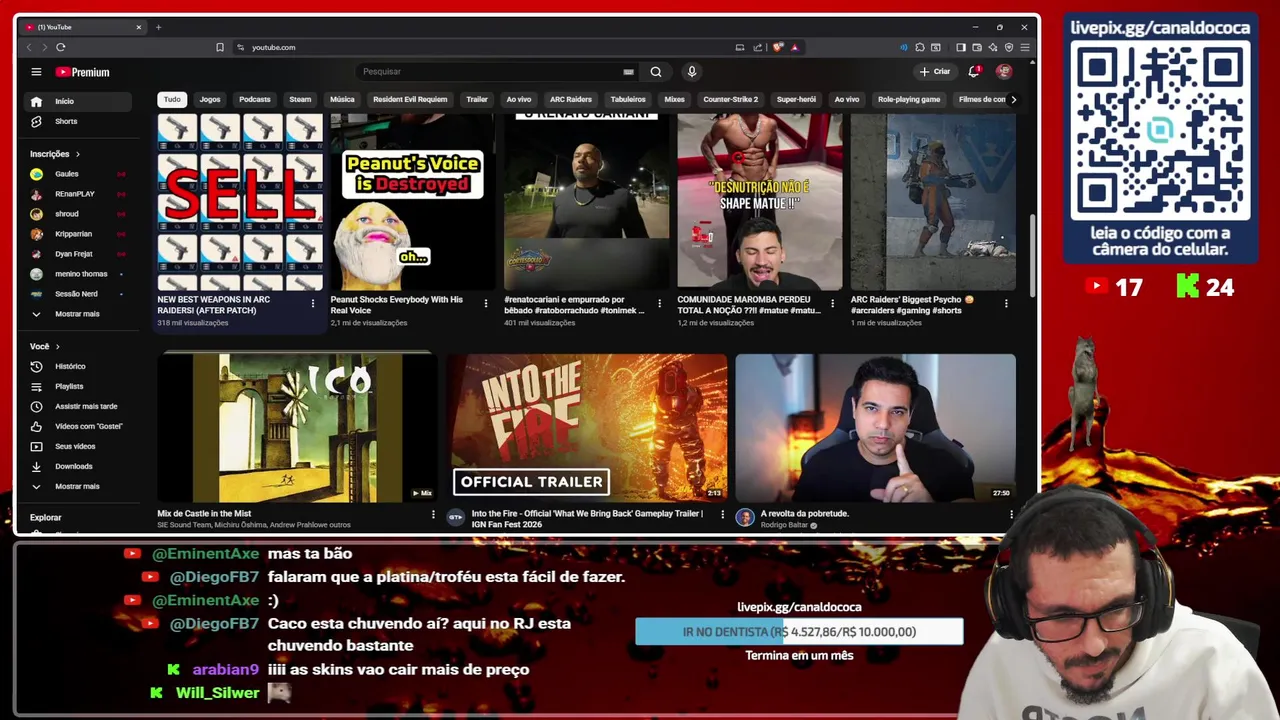Image resolution: width=1280 pixels, height=720 pixels.
Task: Open Shorts in the sidebar
Action: point(78,121)
